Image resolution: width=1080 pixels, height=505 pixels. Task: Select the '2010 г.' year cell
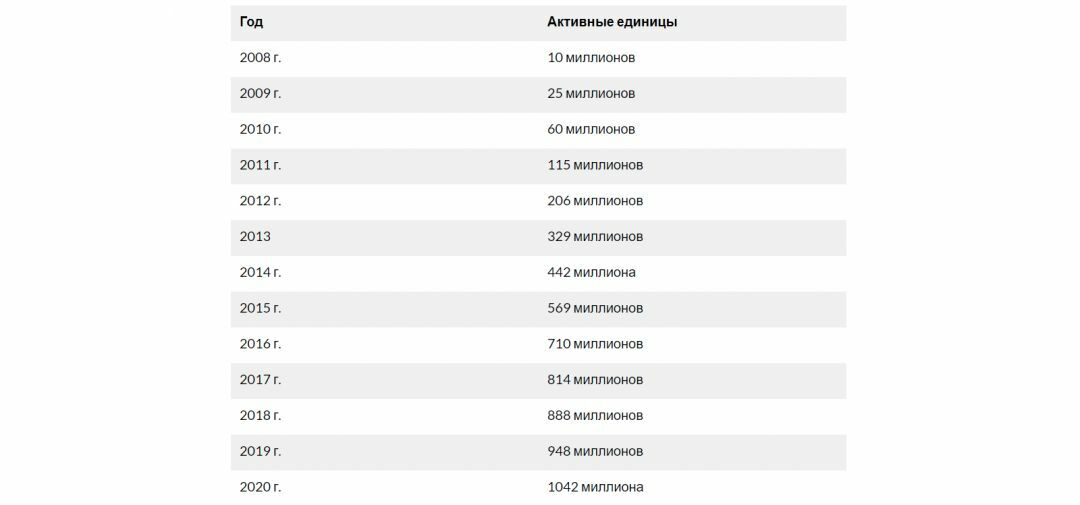[x=260, y=130]
